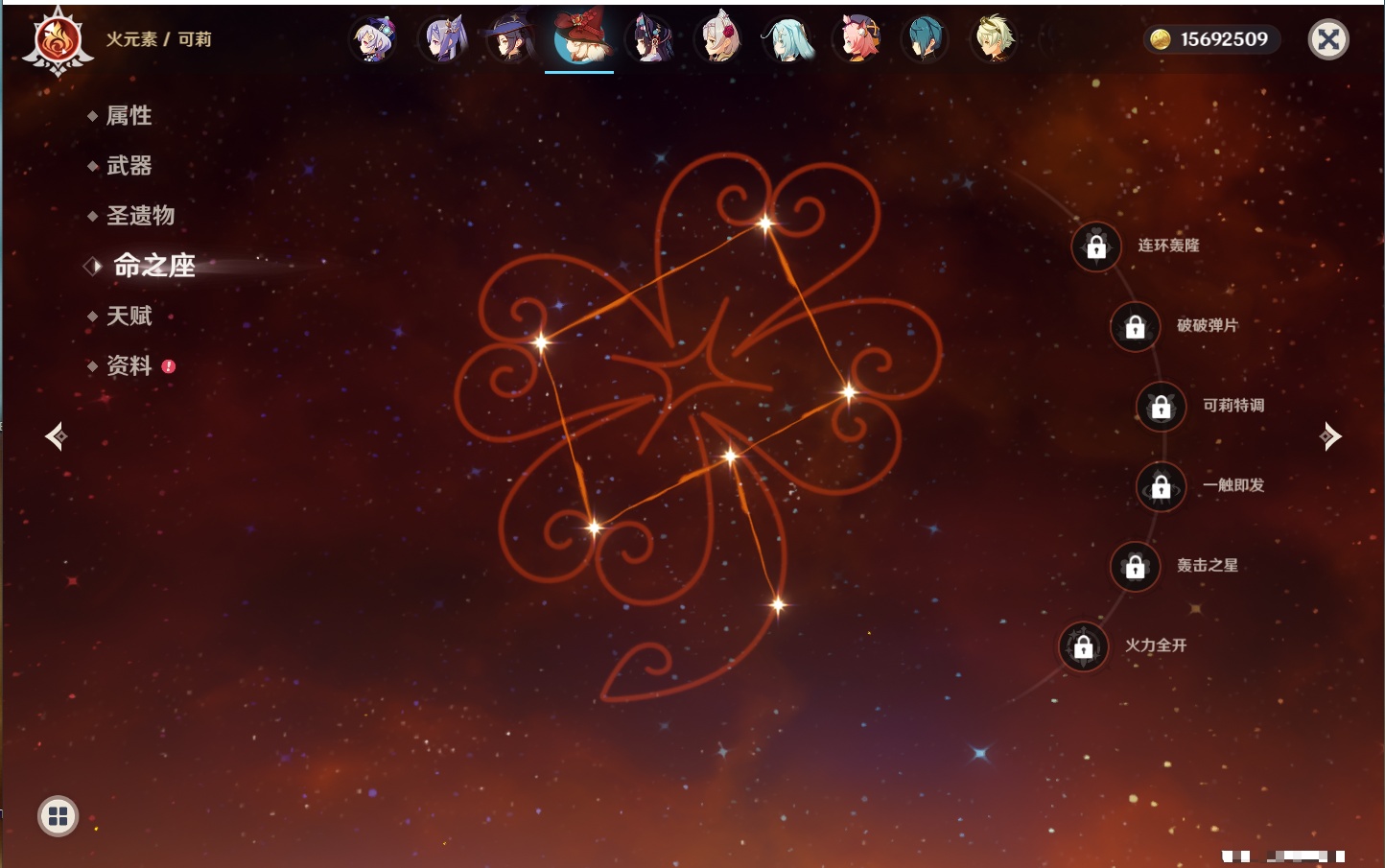
Task: Click the lock icon for 连环轰隆
Action: (x=1096, y=246)
